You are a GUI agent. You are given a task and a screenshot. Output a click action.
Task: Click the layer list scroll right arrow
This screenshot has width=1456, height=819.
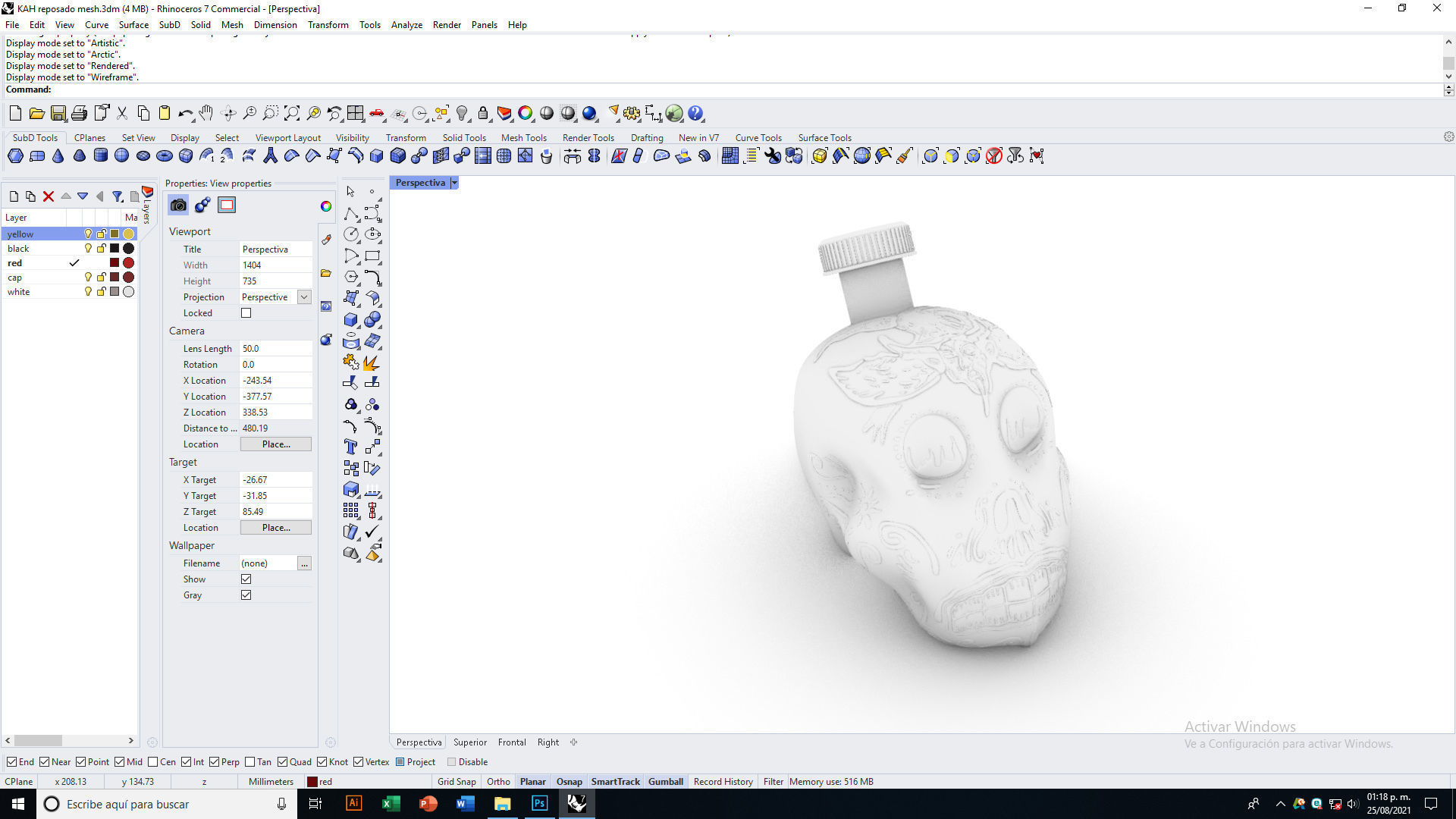[130, 741]
